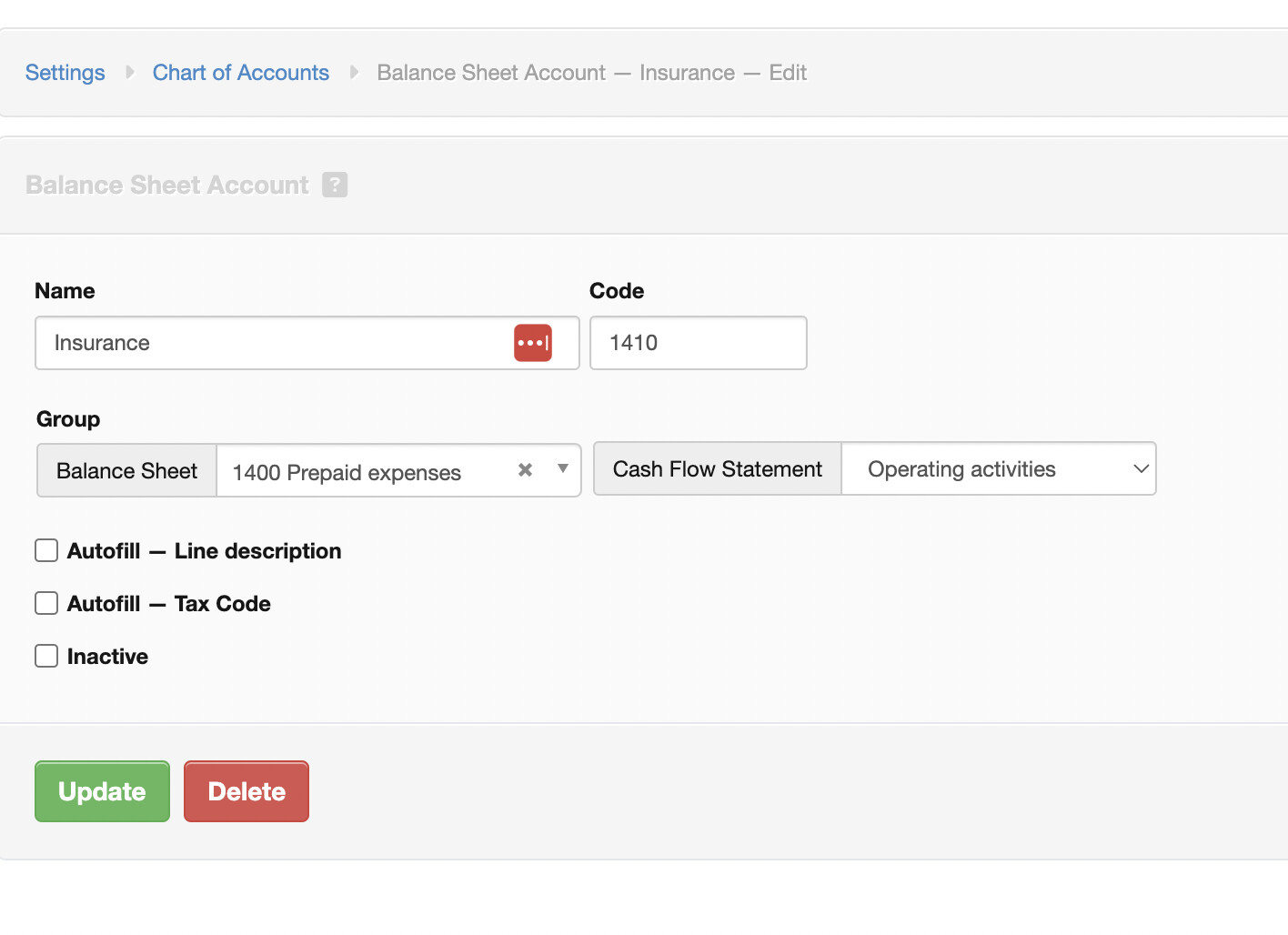Click the Group field label
This screenshot has width=1288, height=935.
[x=68, y=419]
